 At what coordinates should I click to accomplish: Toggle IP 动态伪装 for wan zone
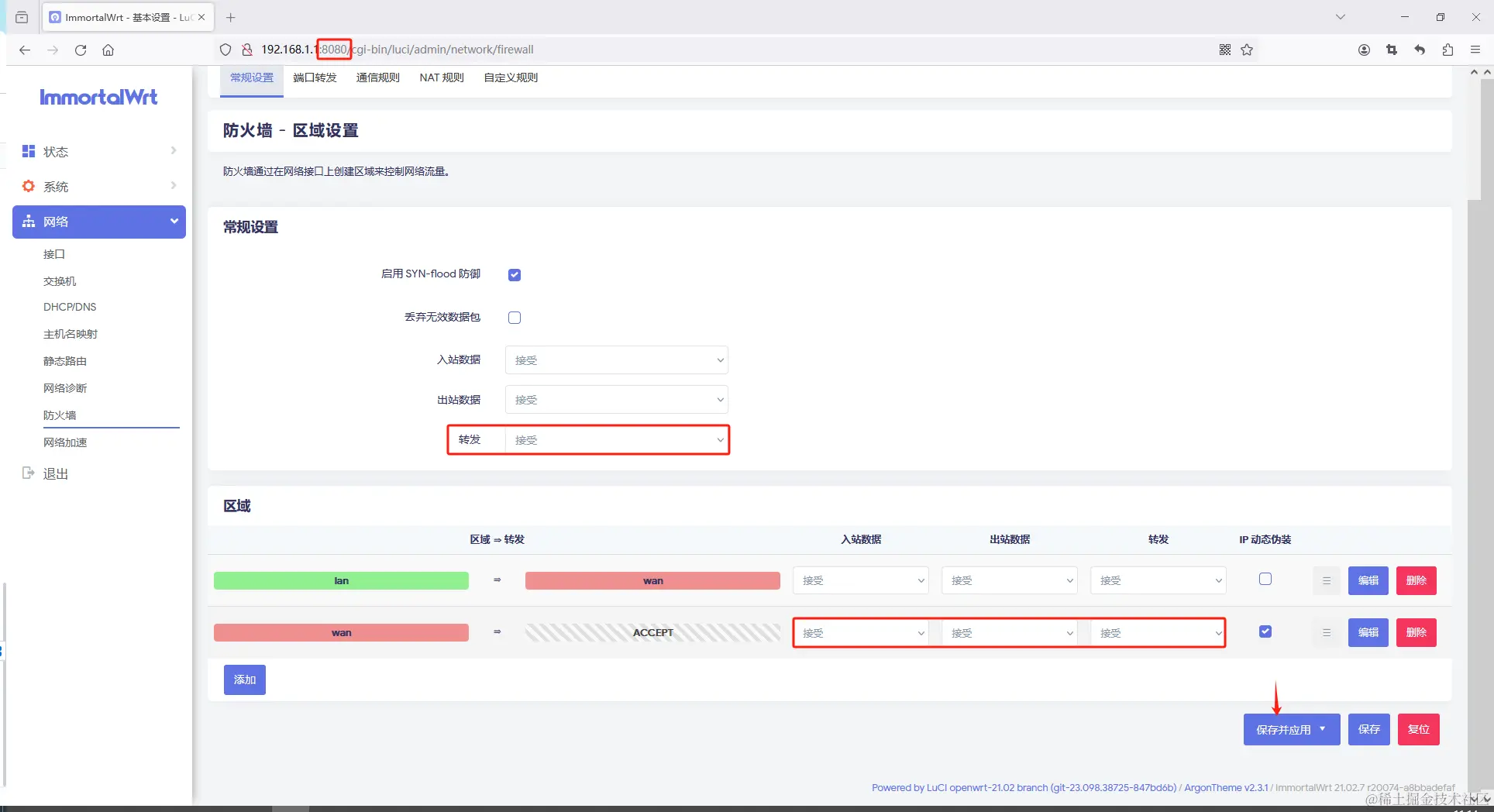(1265, 631)
